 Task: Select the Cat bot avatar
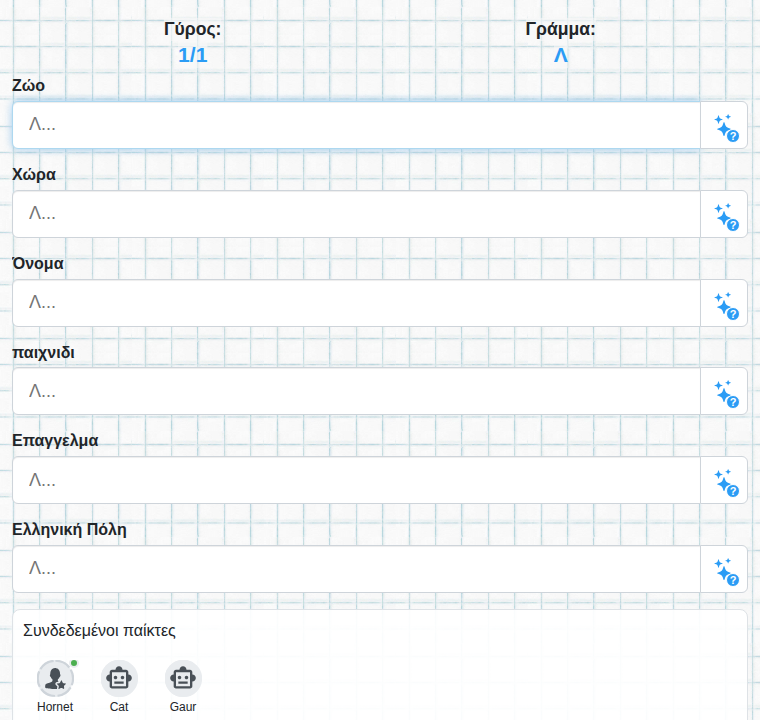(119, 678)
